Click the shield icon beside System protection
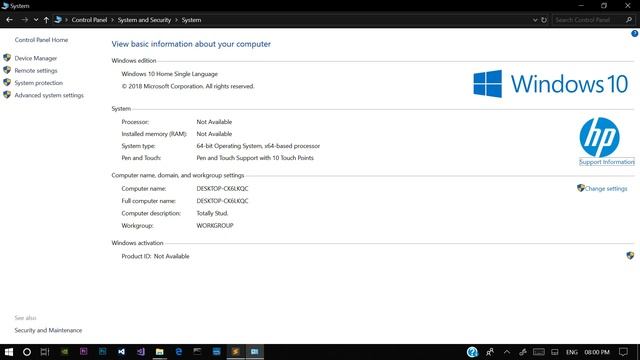 [x=7, y=82]
